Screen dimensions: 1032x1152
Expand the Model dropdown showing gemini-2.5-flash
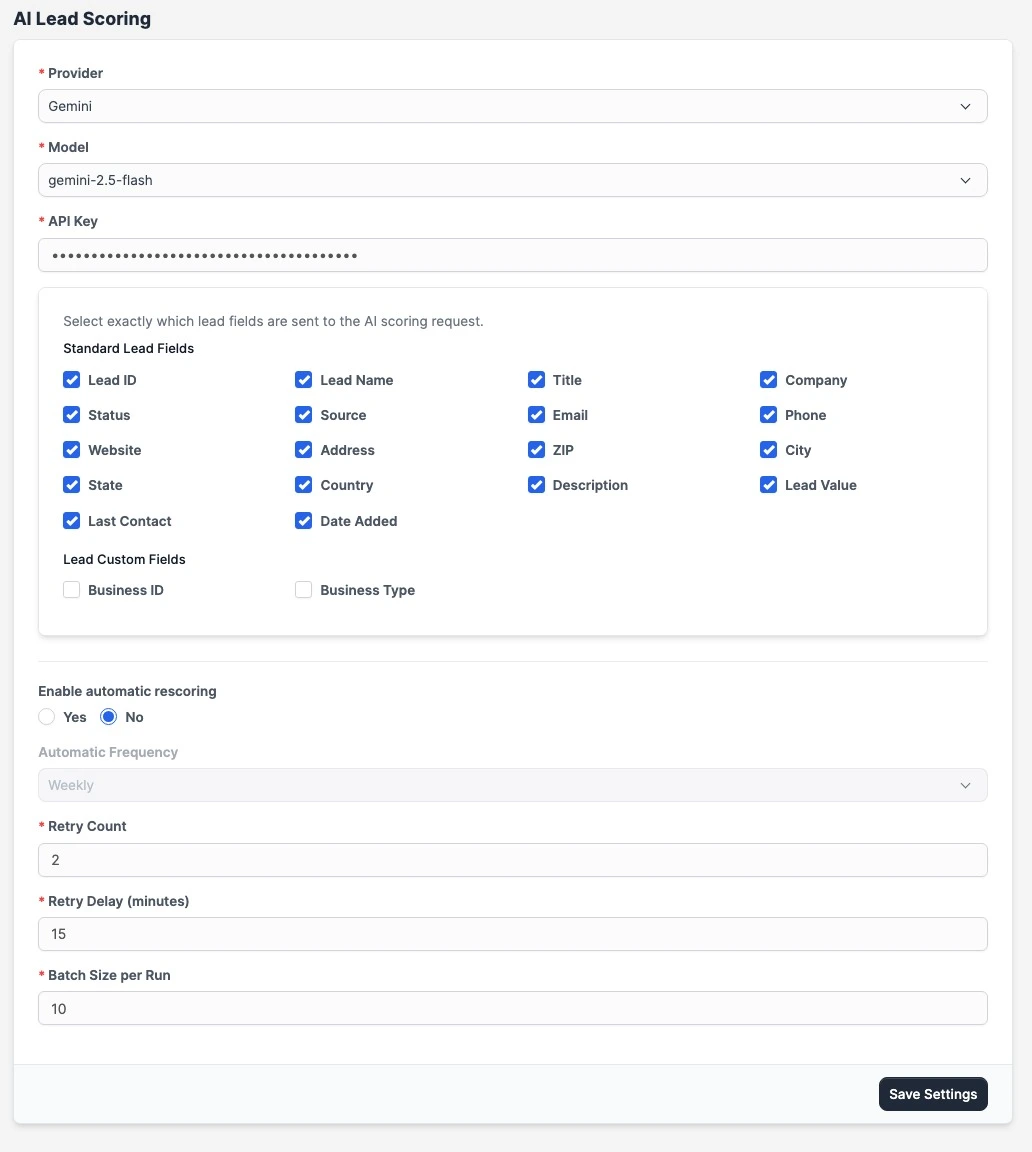click(512, 180)
